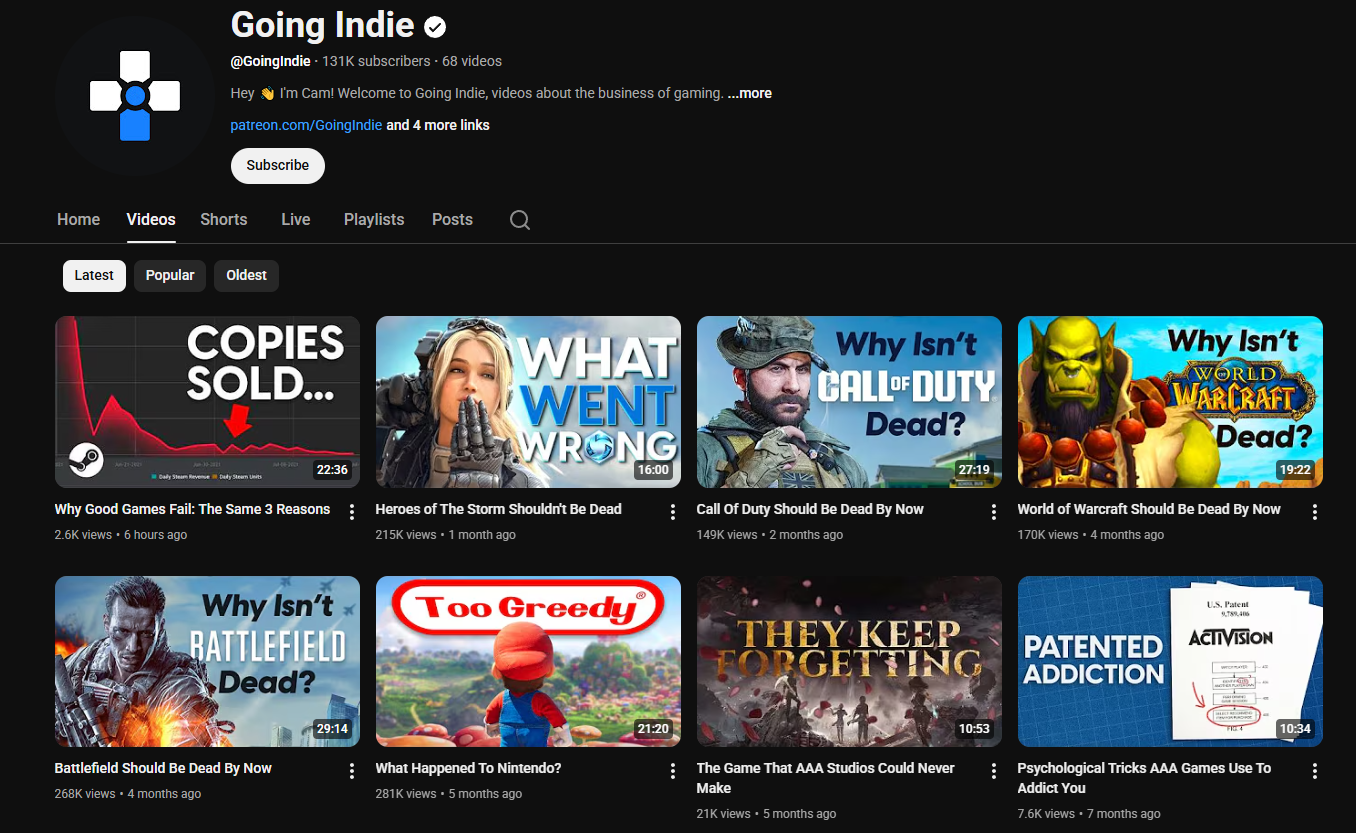Click the Going Indie channel name heading
Screen dimensions: 1356x833
click(322, 25)
